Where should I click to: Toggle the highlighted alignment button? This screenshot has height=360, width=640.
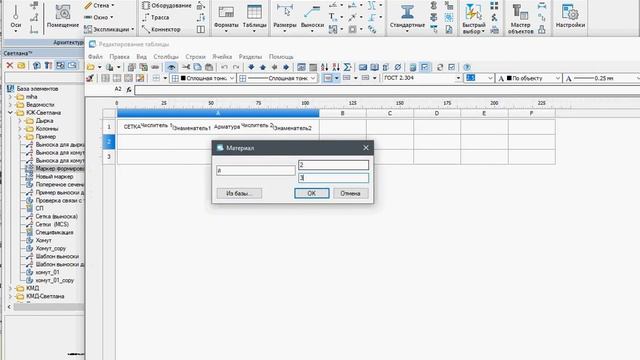pos(328,78)
